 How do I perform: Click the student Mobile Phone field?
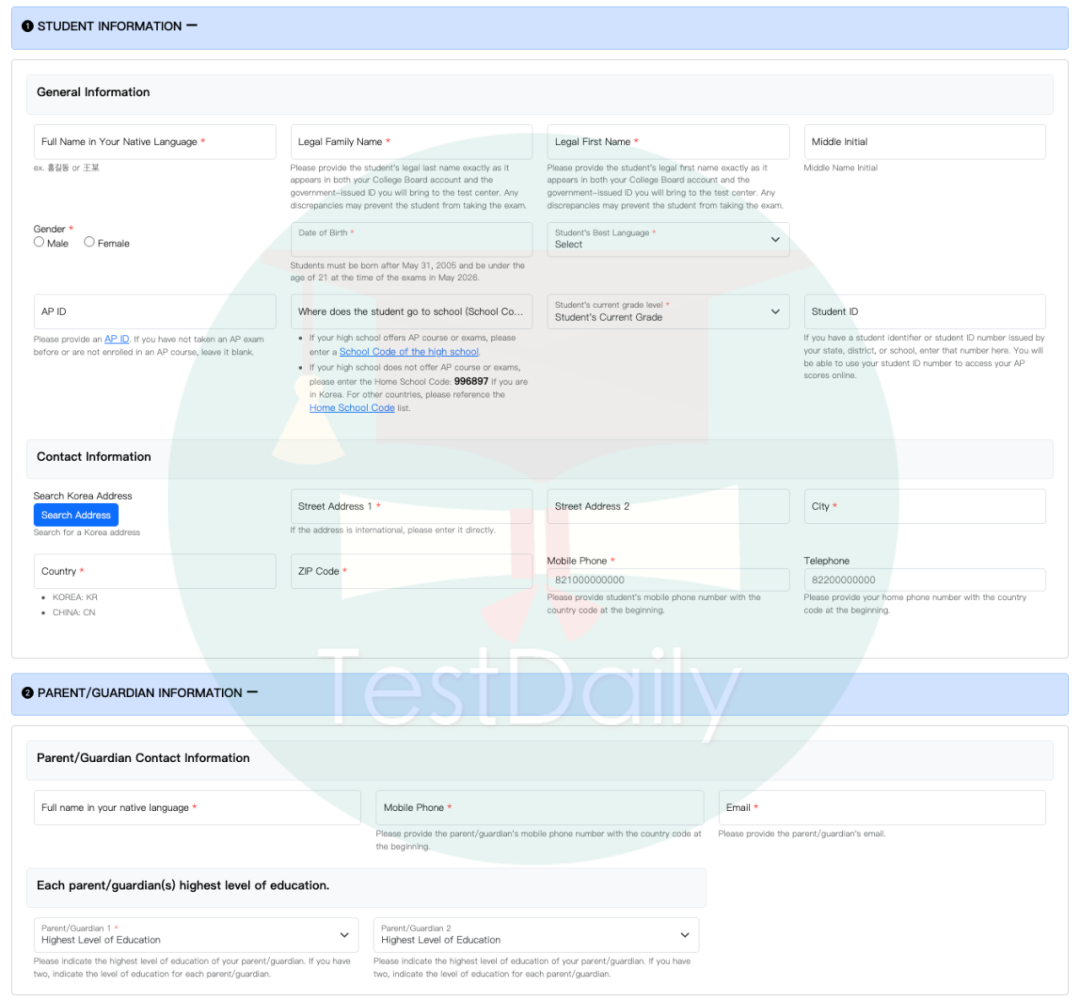[668, 580]
